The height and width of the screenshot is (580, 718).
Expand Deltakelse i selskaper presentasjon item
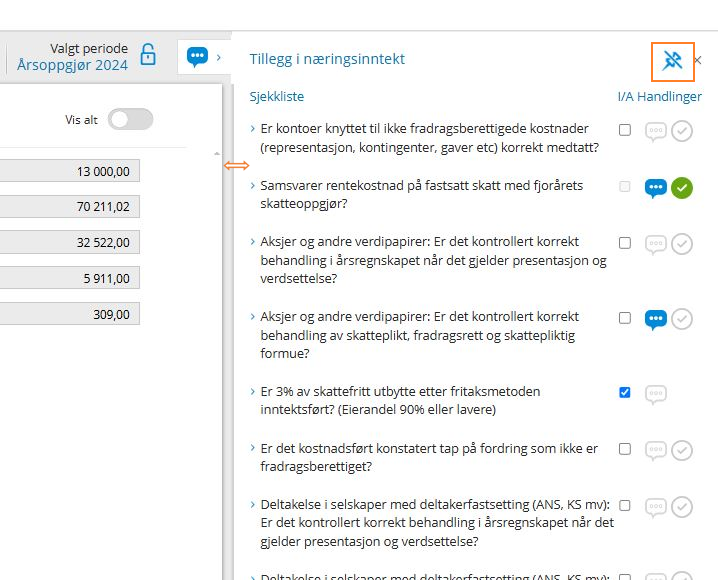253,504
